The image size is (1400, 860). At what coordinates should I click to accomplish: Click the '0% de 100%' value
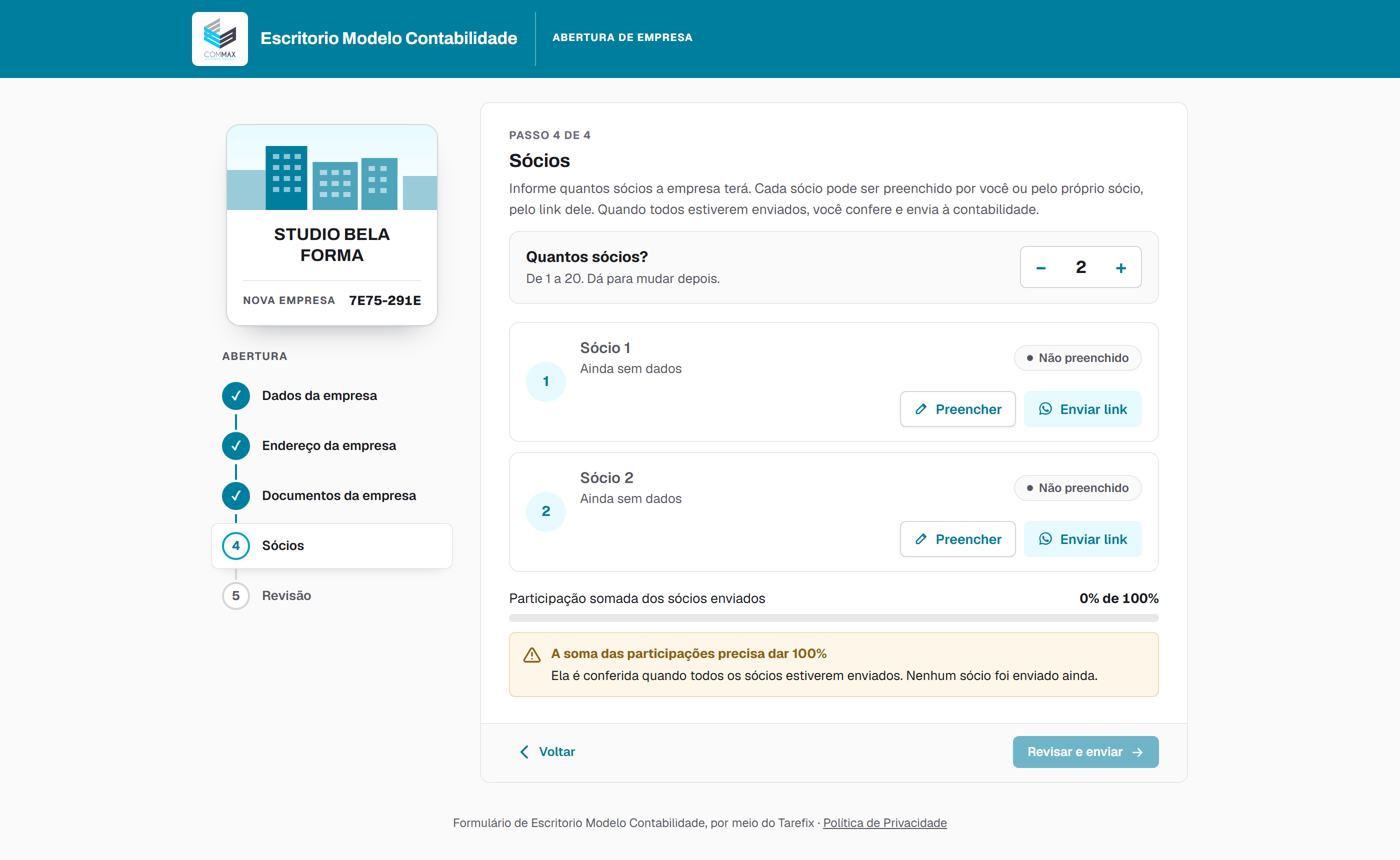(x=1118, y=598)
